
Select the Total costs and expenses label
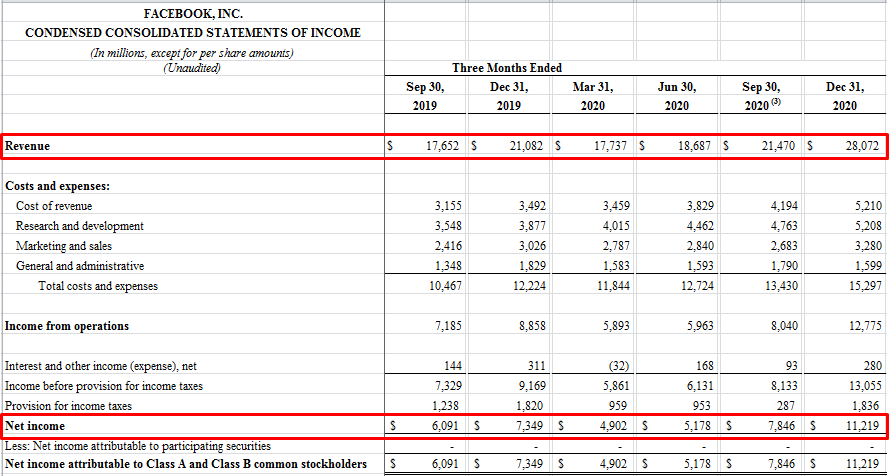(98, 286)
